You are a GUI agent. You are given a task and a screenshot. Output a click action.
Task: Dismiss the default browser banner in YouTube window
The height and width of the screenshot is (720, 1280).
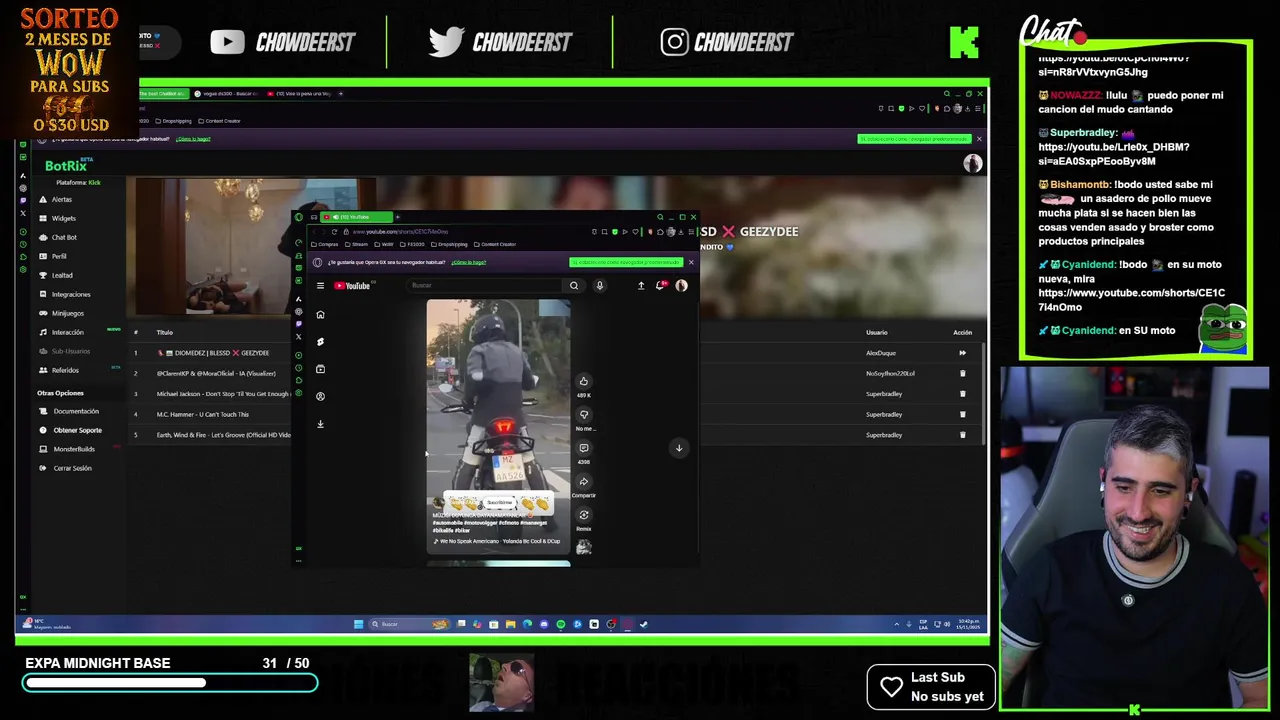690,262
